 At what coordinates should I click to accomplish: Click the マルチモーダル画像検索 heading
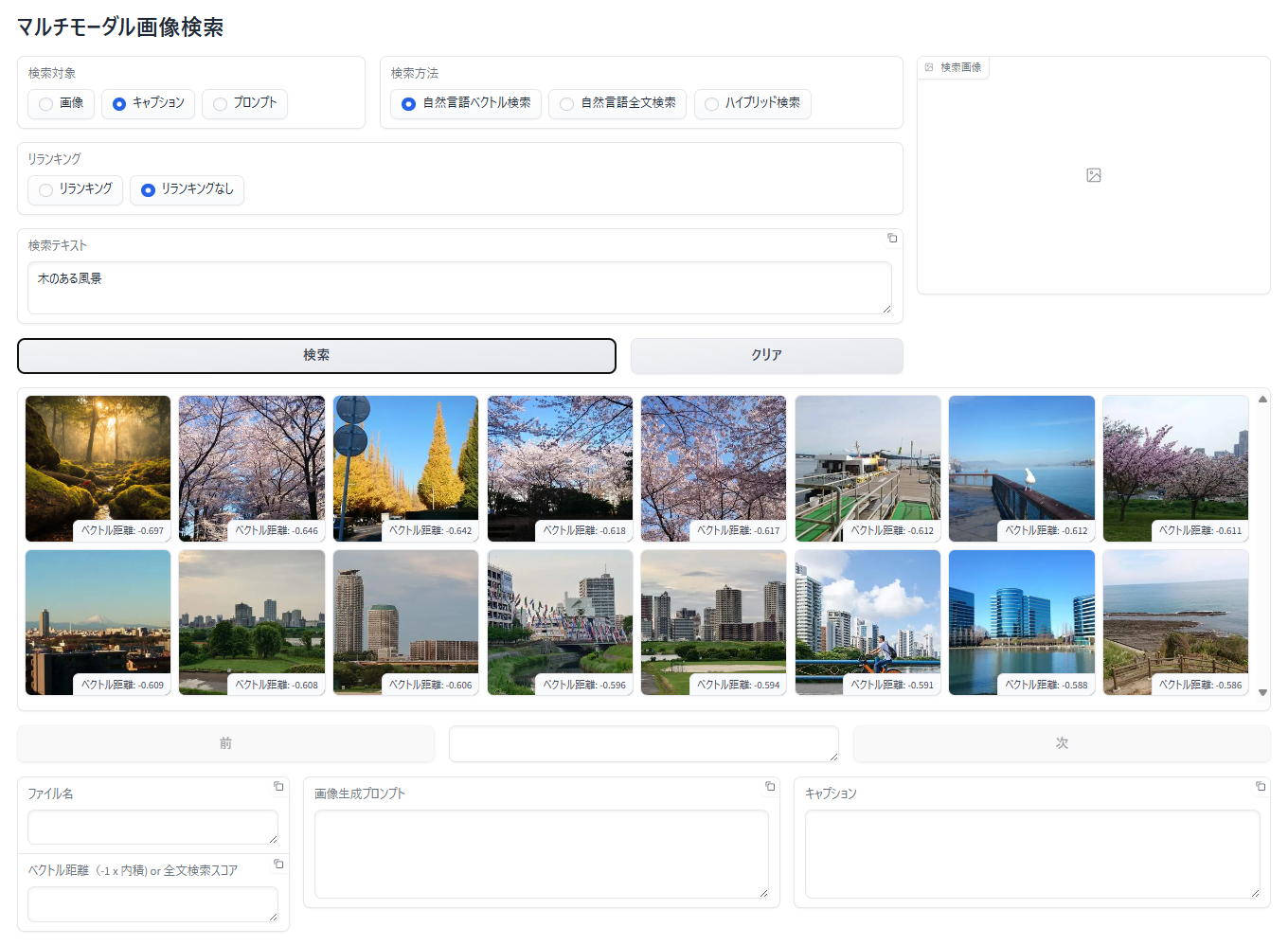pos(120,27)
